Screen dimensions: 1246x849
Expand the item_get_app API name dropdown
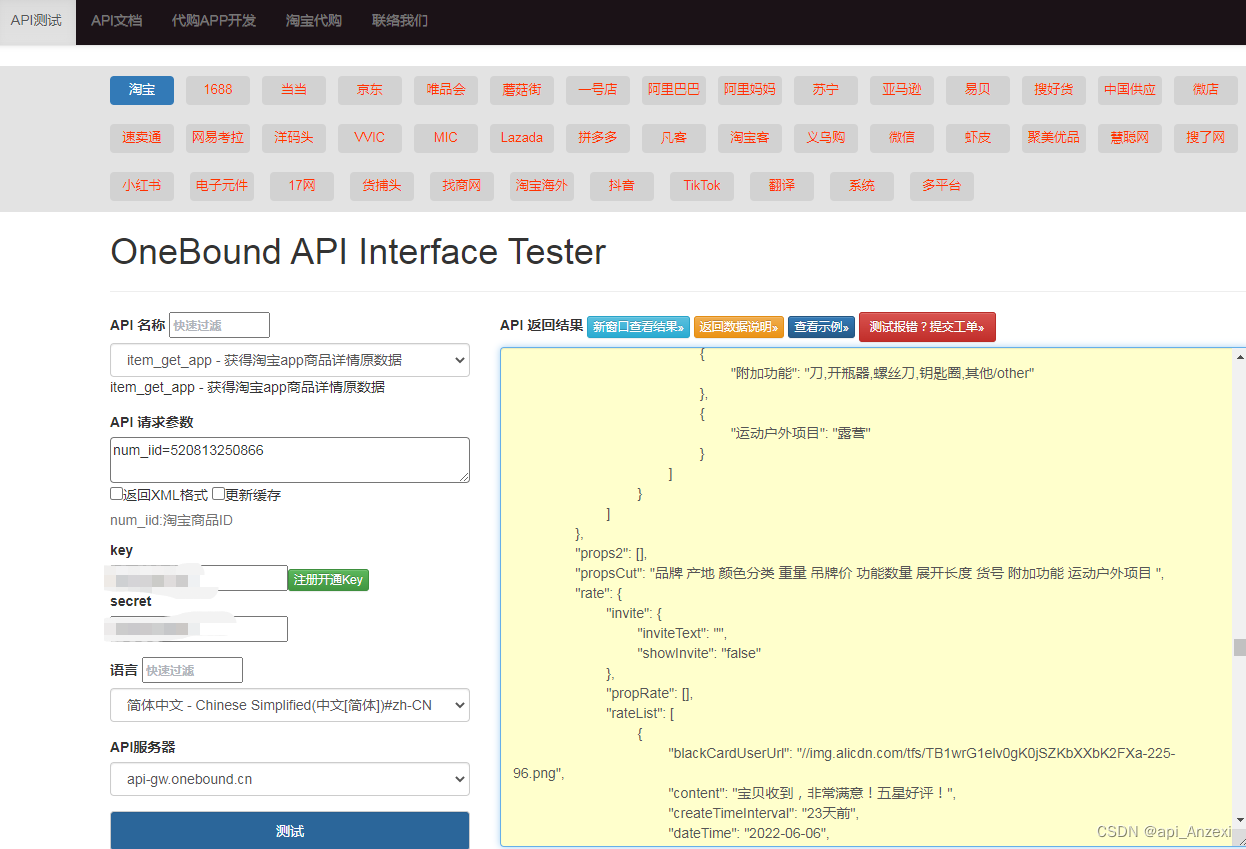[x=290, y=360]
